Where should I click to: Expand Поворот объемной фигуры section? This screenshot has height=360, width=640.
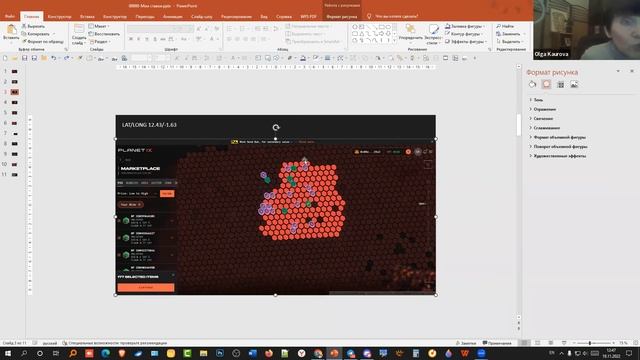coord(558,147)
